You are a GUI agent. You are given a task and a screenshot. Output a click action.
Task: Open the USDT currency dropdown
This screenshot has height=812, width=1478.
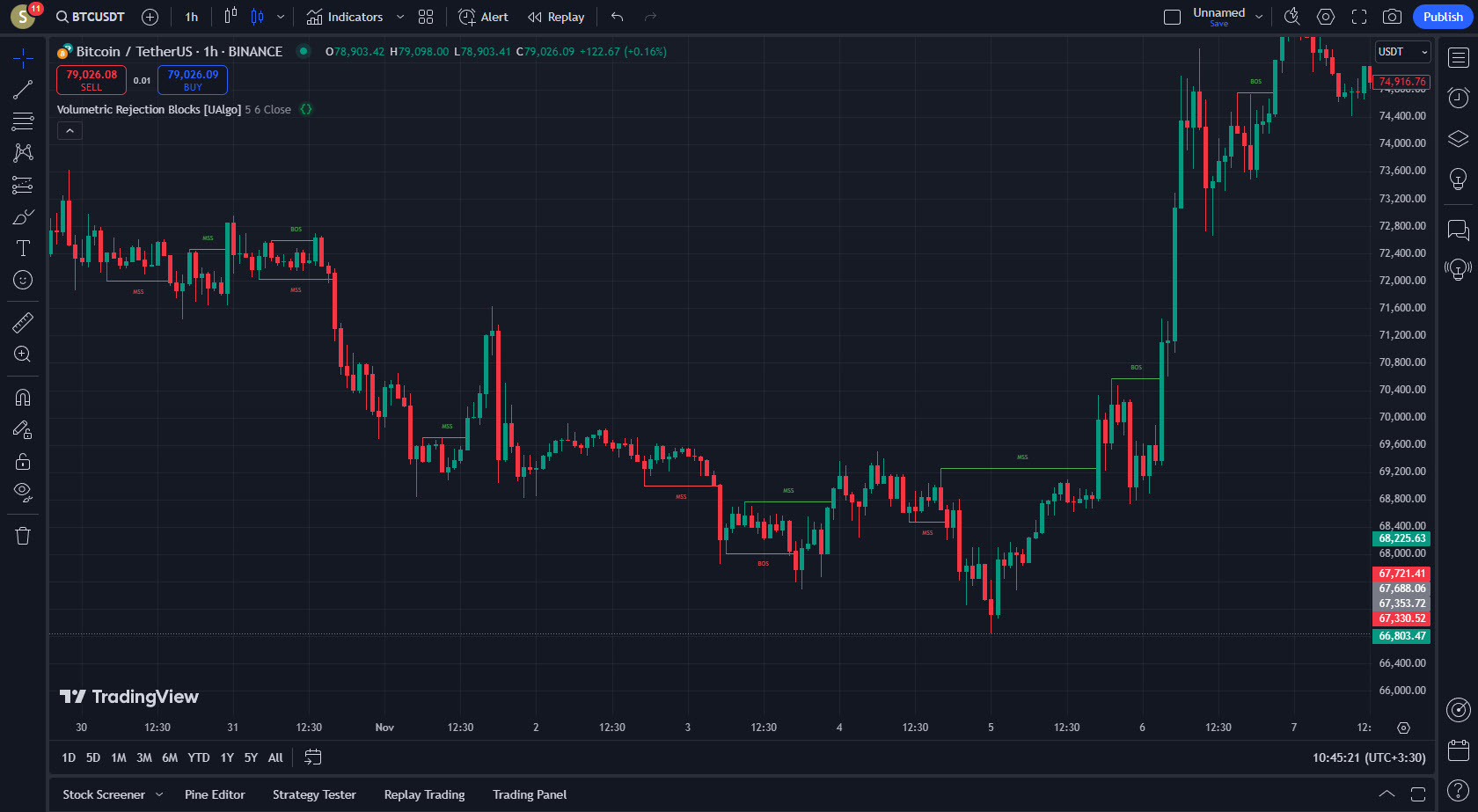pos(1404,52)
